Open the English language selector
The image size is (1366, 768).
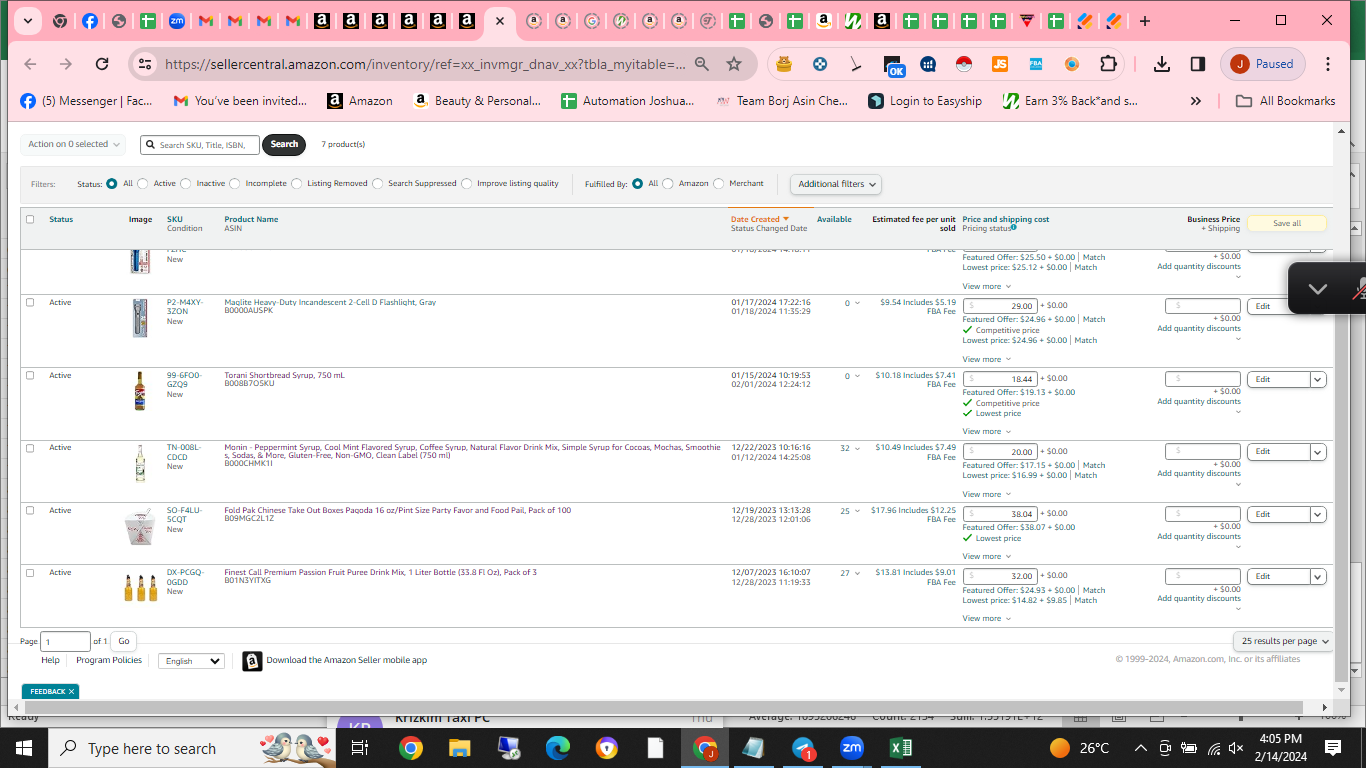[x=191, y=661]
